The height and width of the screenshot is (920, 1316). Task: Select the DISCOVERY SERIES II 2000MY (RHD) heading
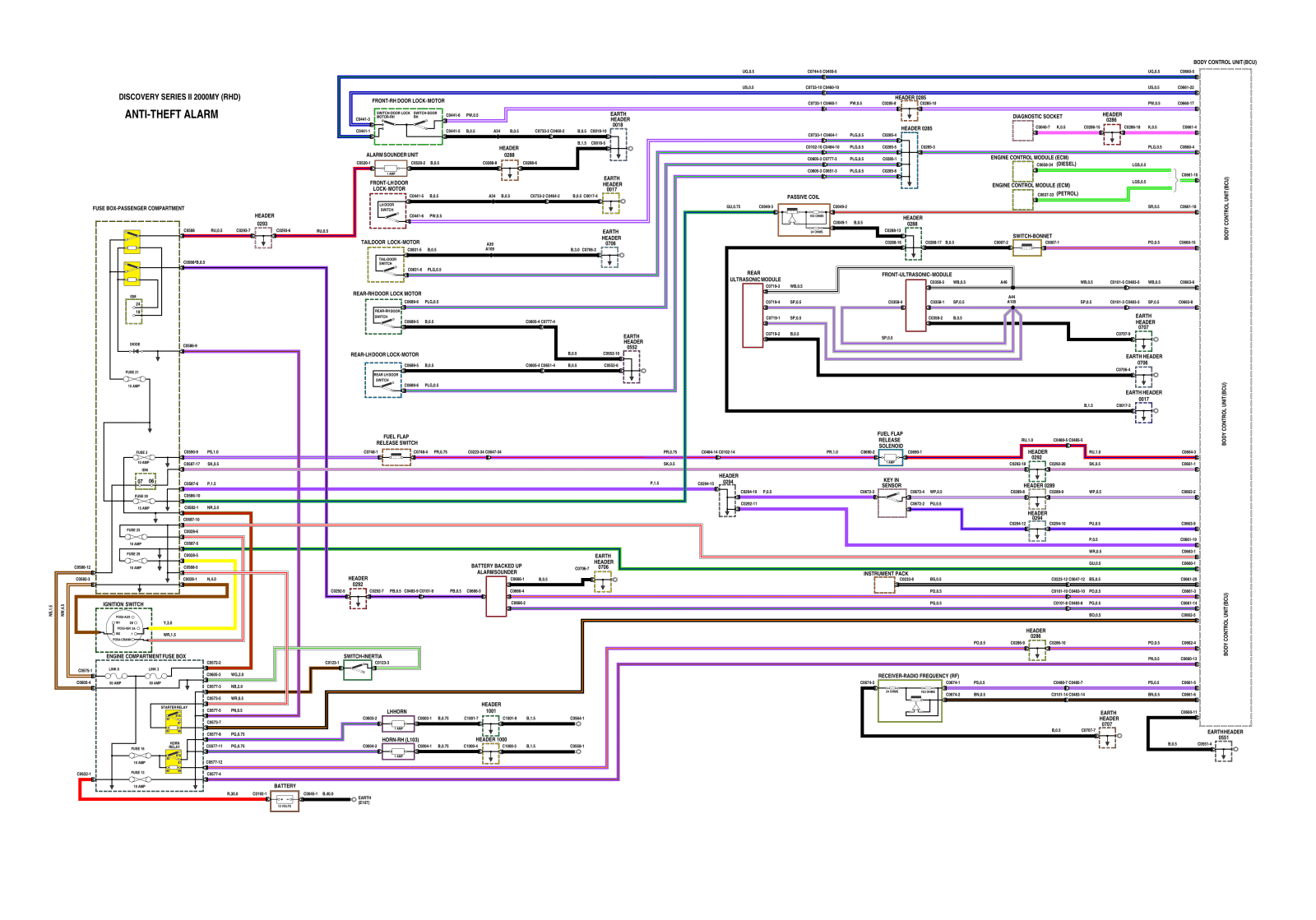179,97
